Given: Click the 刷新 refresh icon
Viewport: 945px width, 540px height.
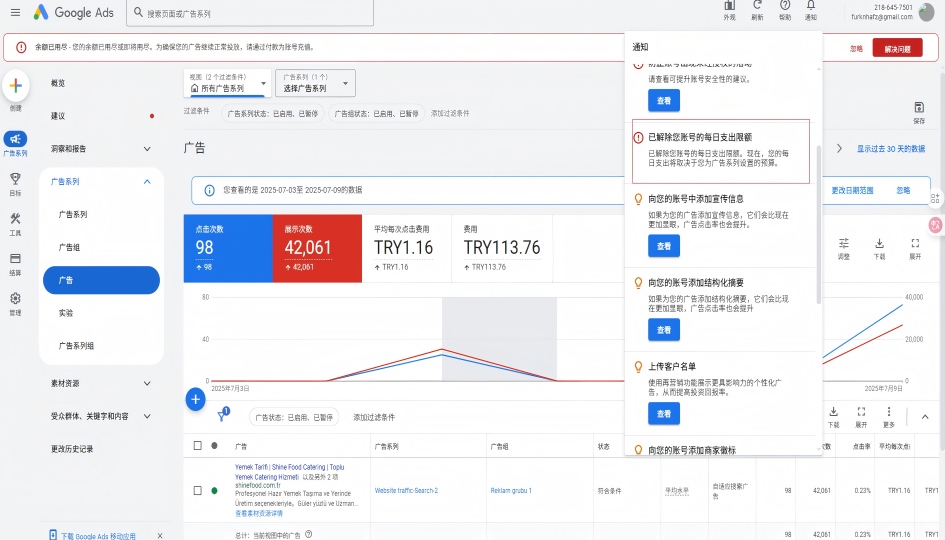Looking at the screenshot, I should point(757,7).
